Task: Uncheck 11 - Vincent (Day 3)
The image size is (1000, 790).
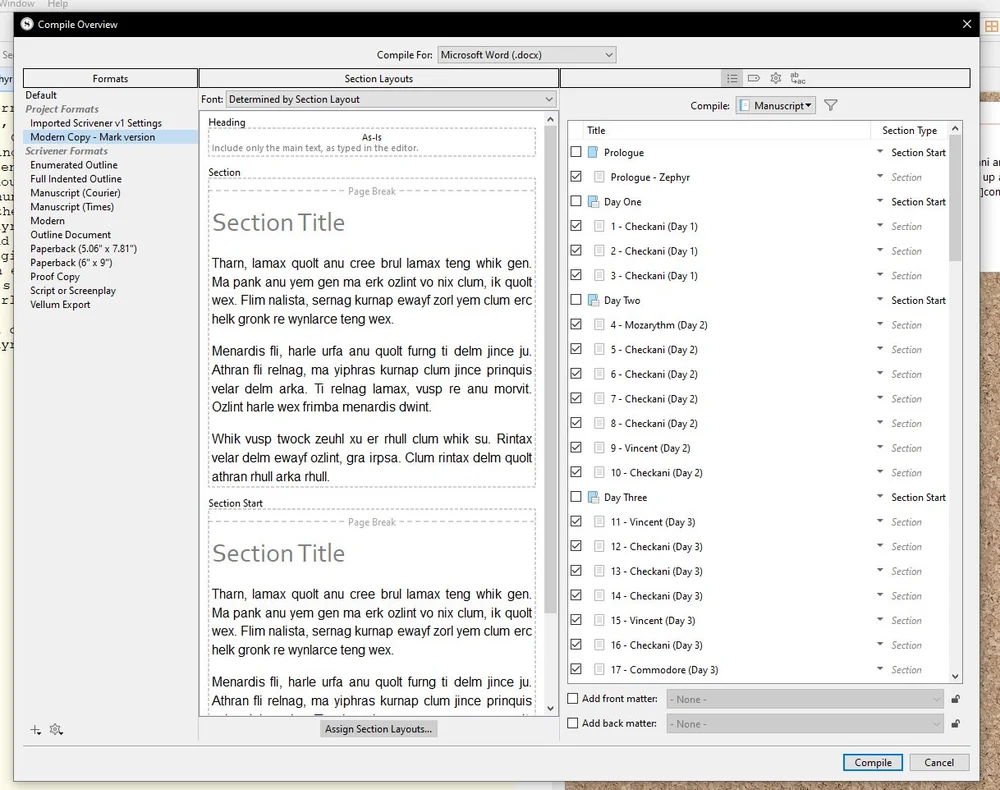Action: 576,521
